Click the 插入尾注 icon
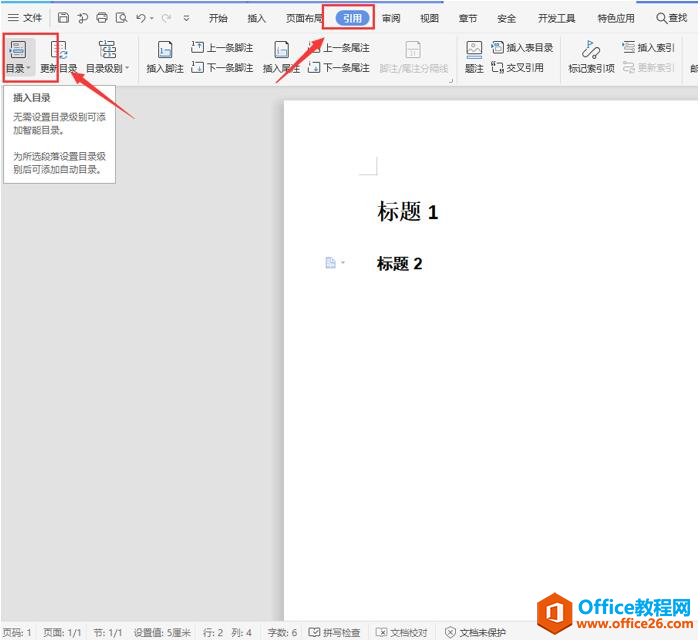This screenshot has height=641, width=700. point(281,50)
